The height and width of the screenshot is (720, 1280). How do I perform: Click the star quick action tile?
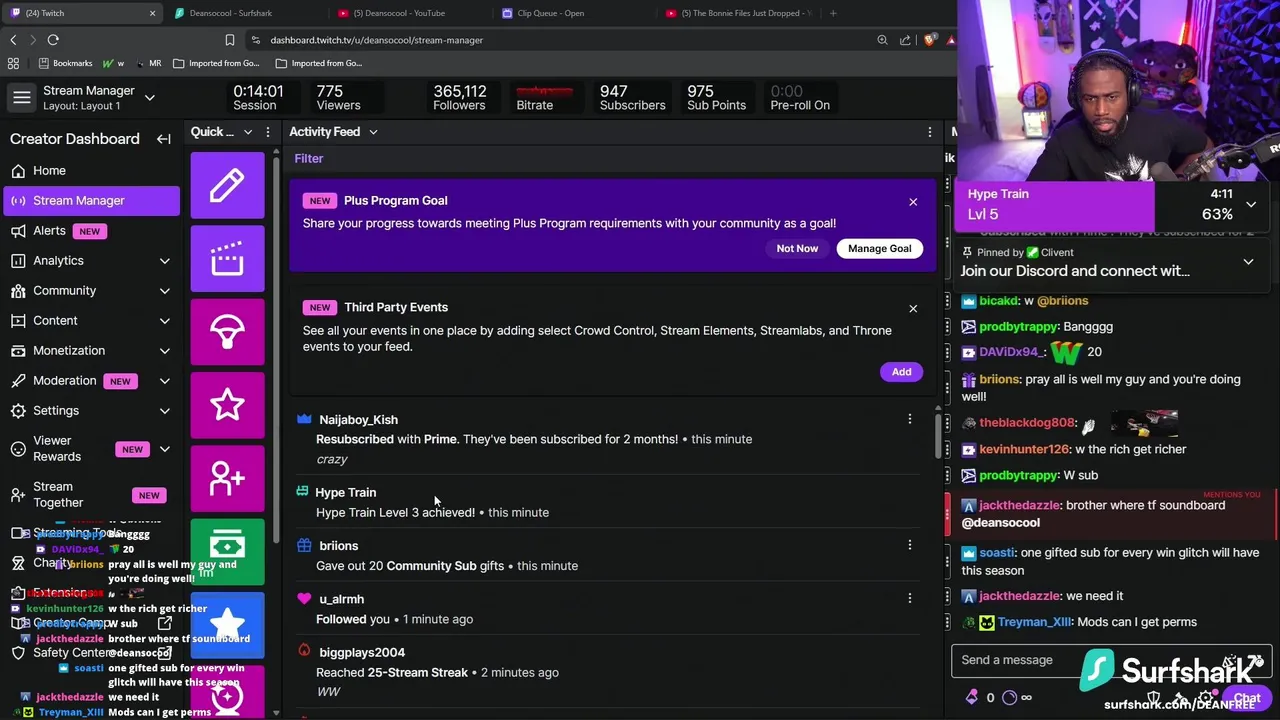tap(227, 405)
